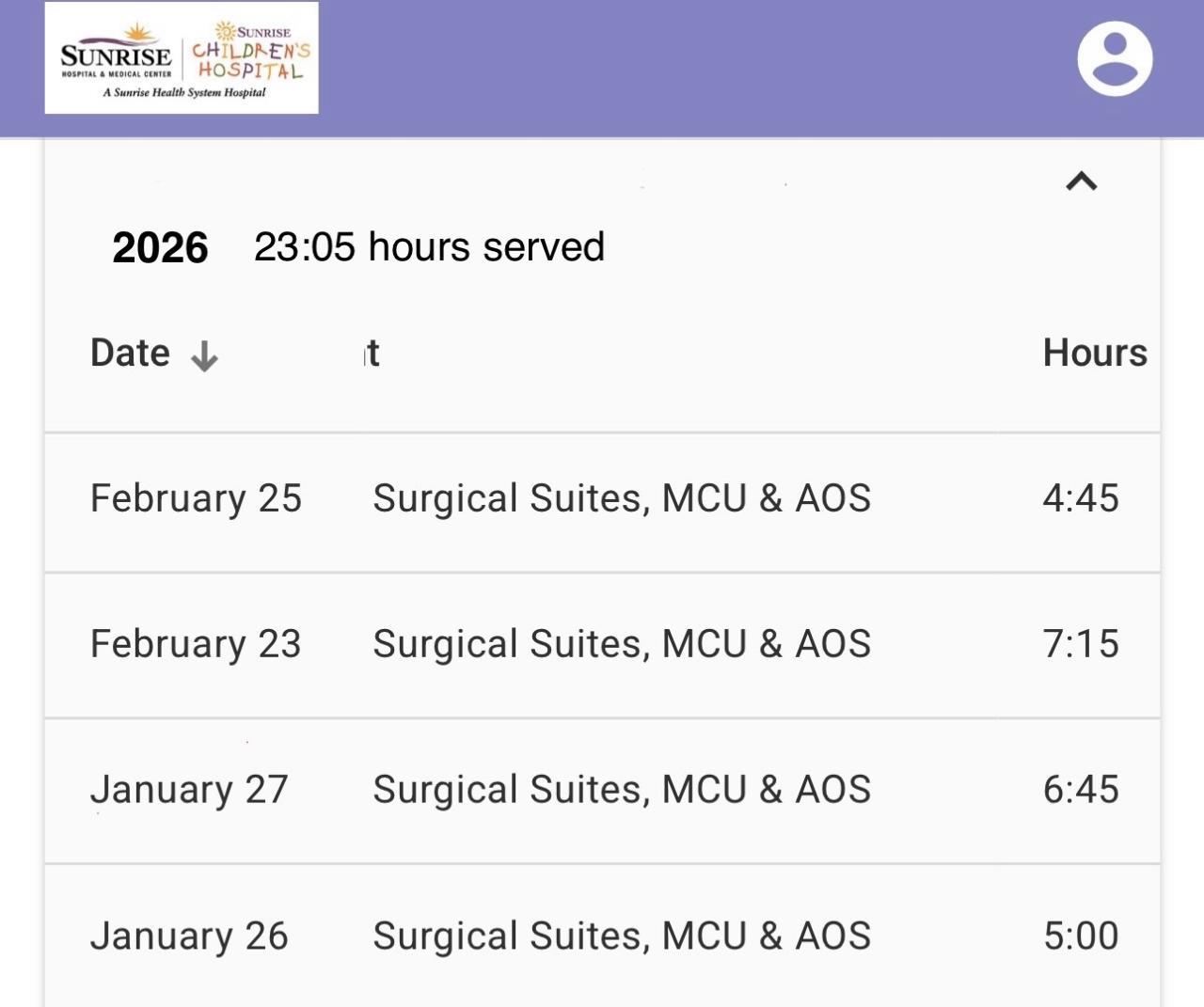Viewport: 1204px width, 1007px height.
Task: Open the January 27 date entry
Action: pos(189,790)
